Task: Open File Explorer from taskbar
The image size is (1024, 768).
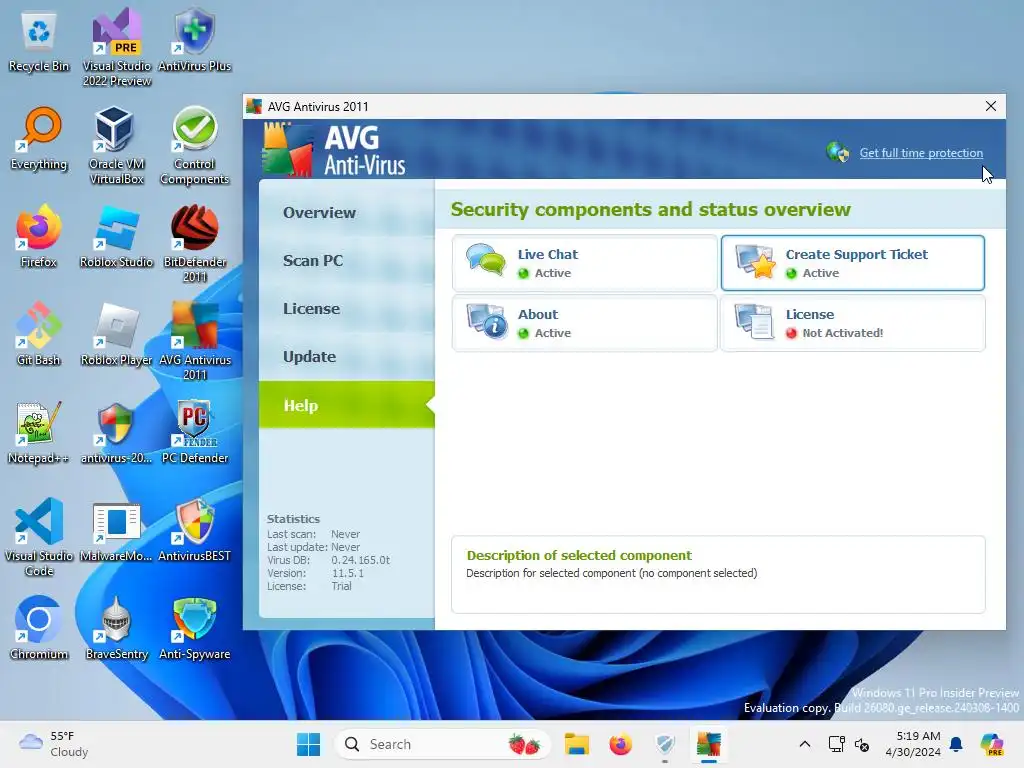Action: coord(577,744)
